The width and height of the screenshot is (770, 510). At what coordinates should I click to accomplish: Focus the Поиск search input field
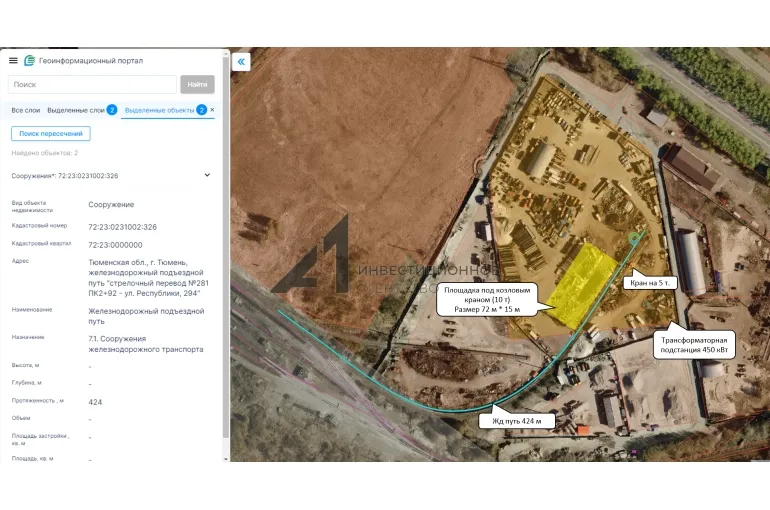pyautogui.click(x=92, y=85)
